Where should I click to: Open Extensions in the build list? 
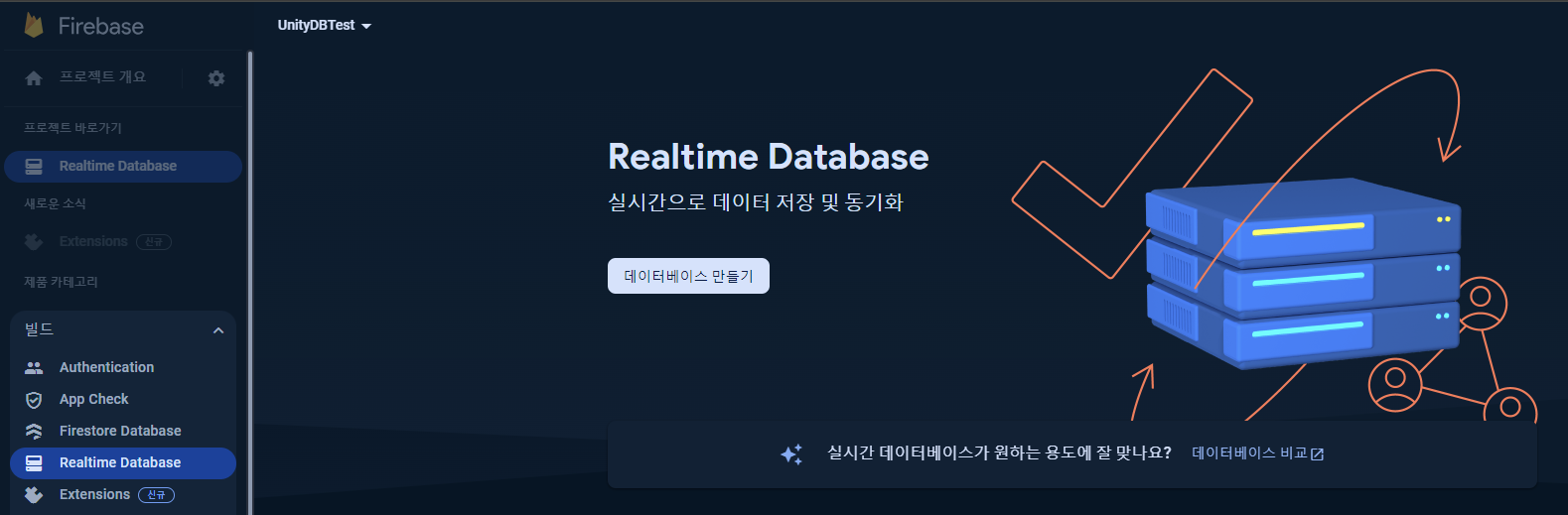(94, 494)
